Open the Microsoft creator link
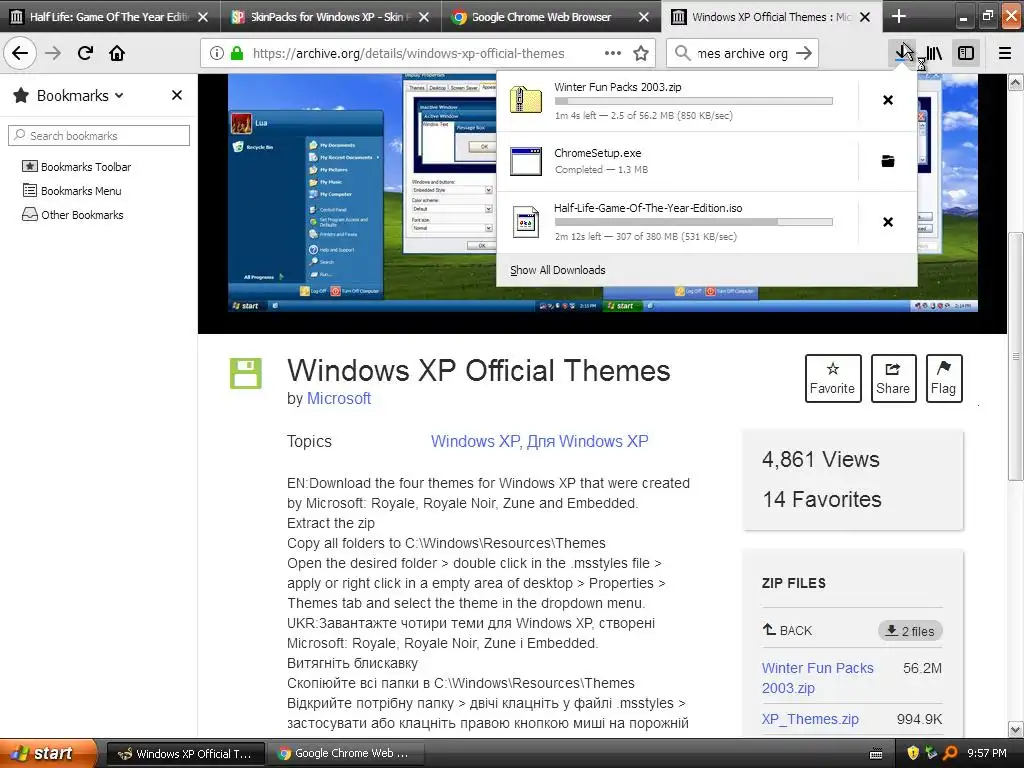1024x768 pixels. [x=338, y=398]
